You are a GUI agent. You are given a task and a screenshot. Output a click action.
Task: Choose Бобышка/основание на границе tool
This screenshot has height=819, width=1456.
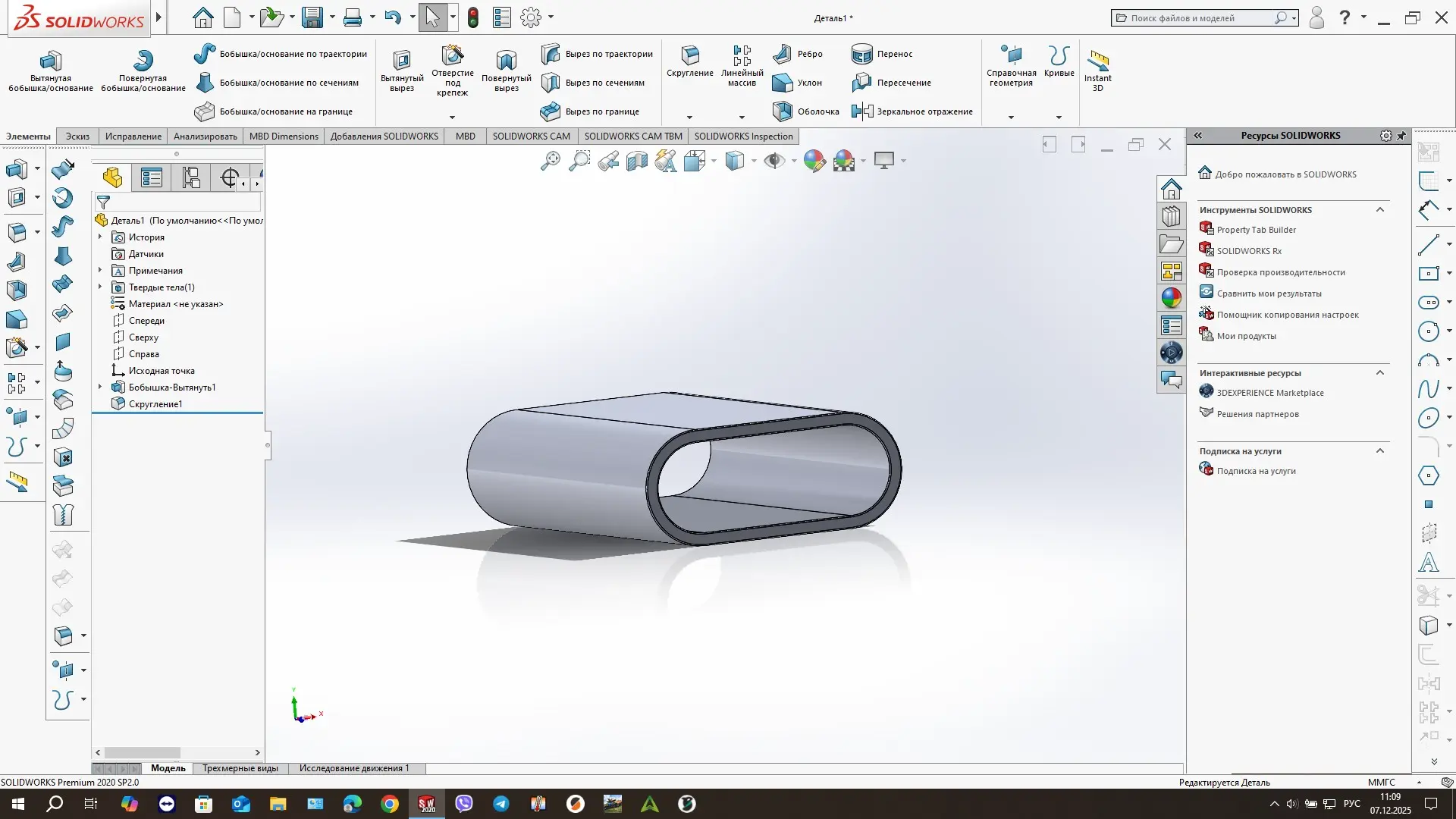(274, 111)
